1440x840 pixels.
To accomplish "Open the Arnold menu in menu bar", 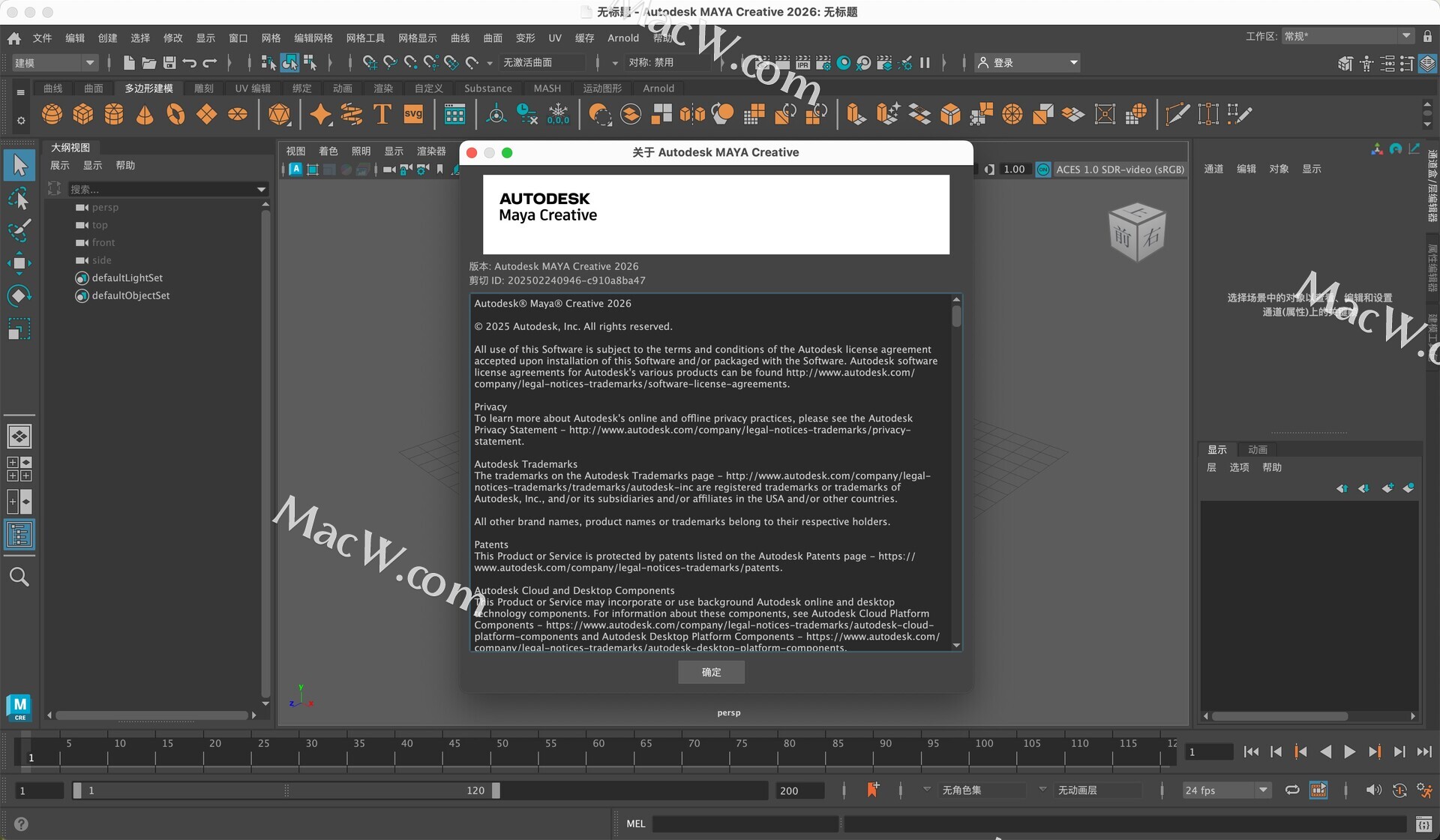I will point(623,38).
